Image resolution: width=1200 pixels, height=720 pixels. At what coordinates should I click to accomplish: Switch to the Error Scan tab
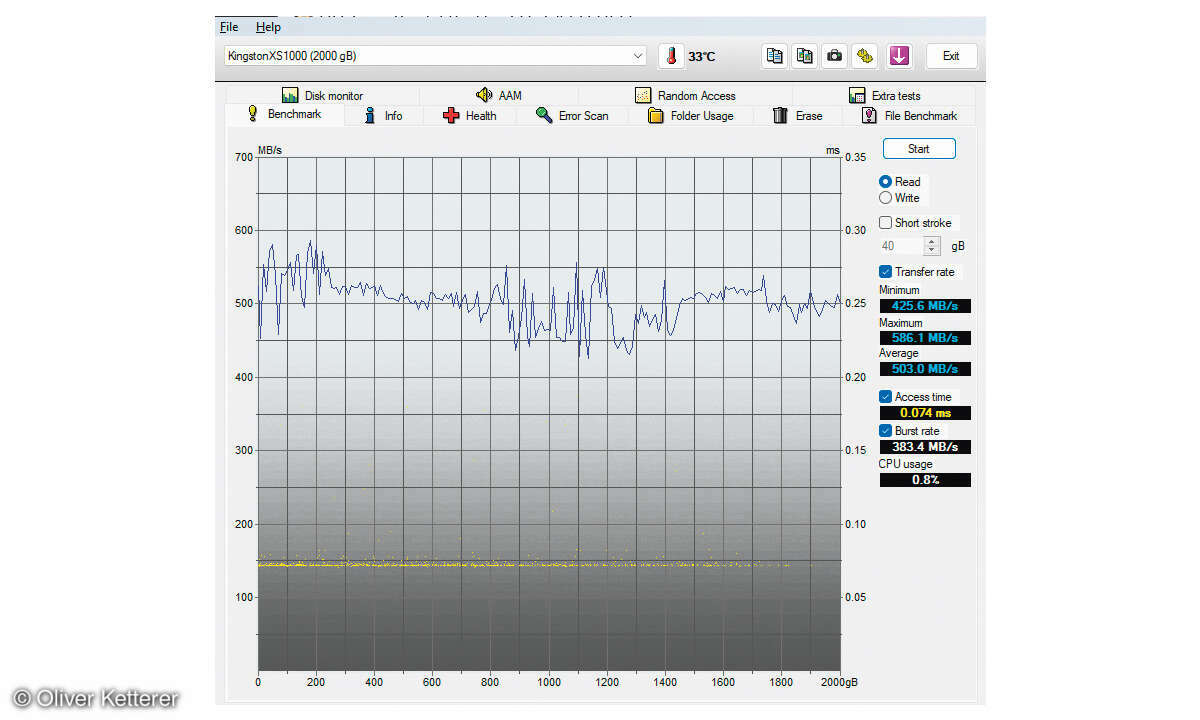point(572,116)
